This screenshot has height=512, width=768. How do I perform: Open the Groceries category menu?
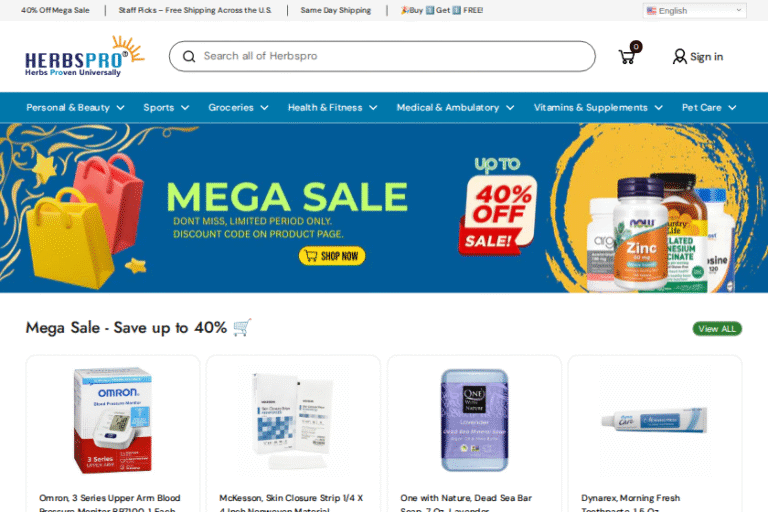coord(238,107)
